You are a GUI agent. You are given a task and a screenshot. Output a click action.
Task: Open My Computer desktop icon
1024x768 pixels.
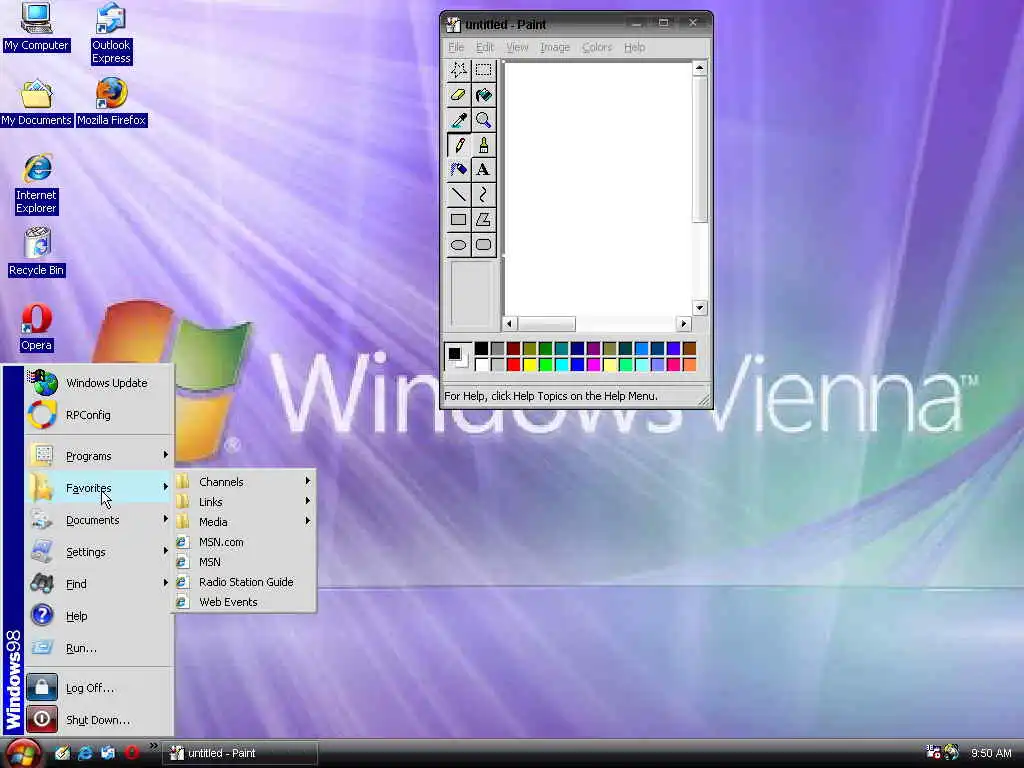[36, 26]
